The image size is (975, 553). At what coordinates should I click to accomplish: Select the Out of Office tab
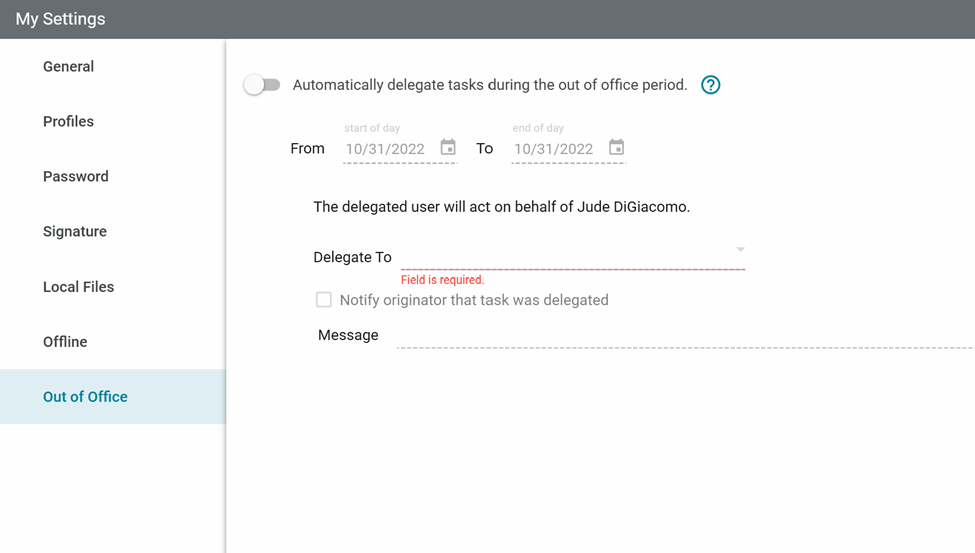point(85,397)
